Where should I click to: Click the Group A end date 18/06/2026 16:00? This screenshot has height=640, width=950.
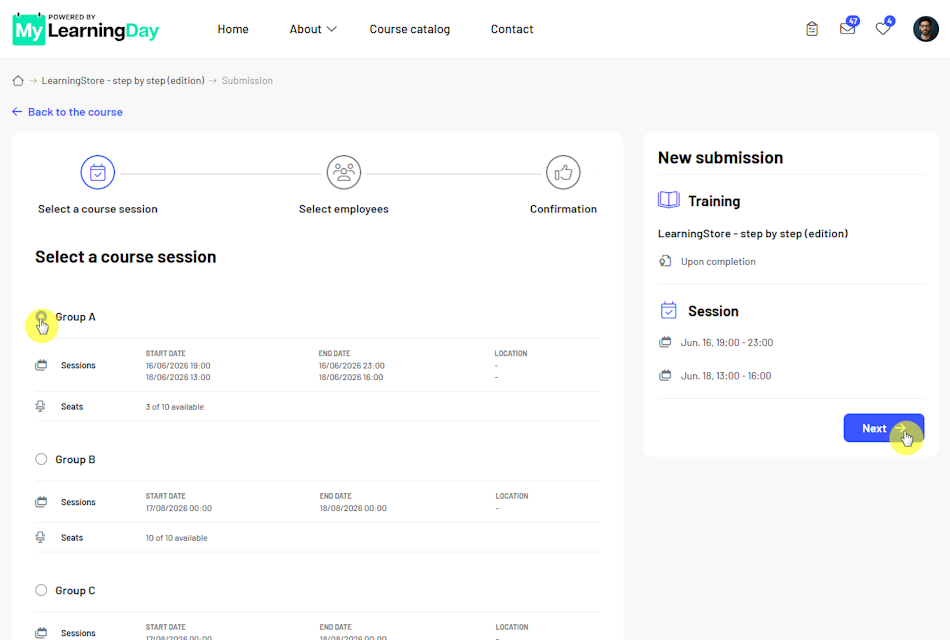click(x=351, y=377)
